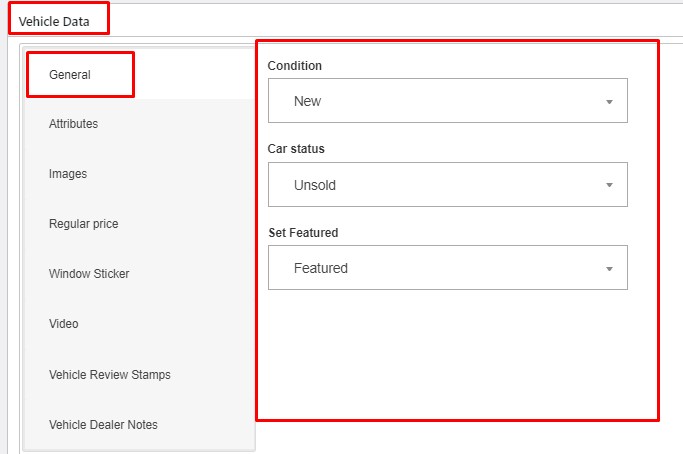Viewport: 683px width, 454px height.
Task: Click the Set Featured field label
Action: point(303,233)
